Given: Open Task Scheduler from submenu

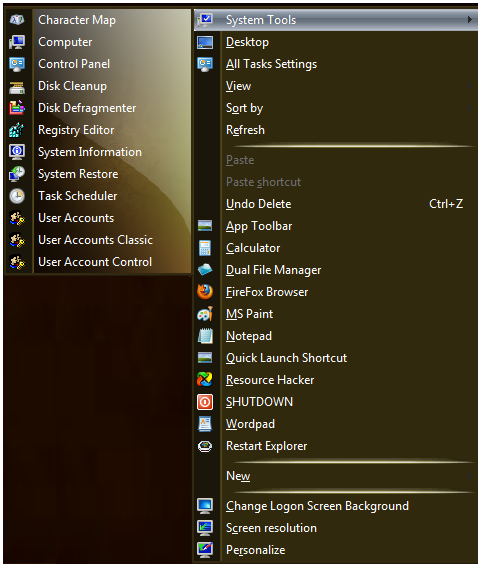Looking at the screenshot, I should (x=98, y=196).
